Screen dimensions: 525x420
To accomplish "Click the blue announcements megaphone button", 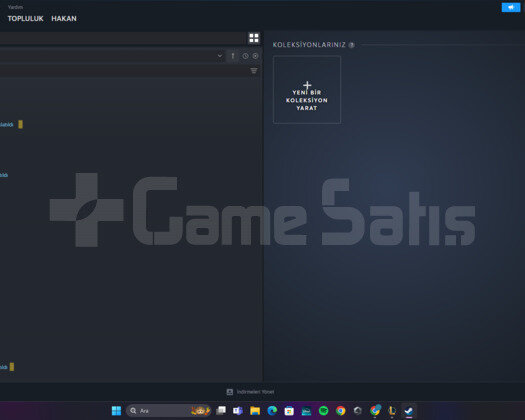I will (x=511, y=7).
